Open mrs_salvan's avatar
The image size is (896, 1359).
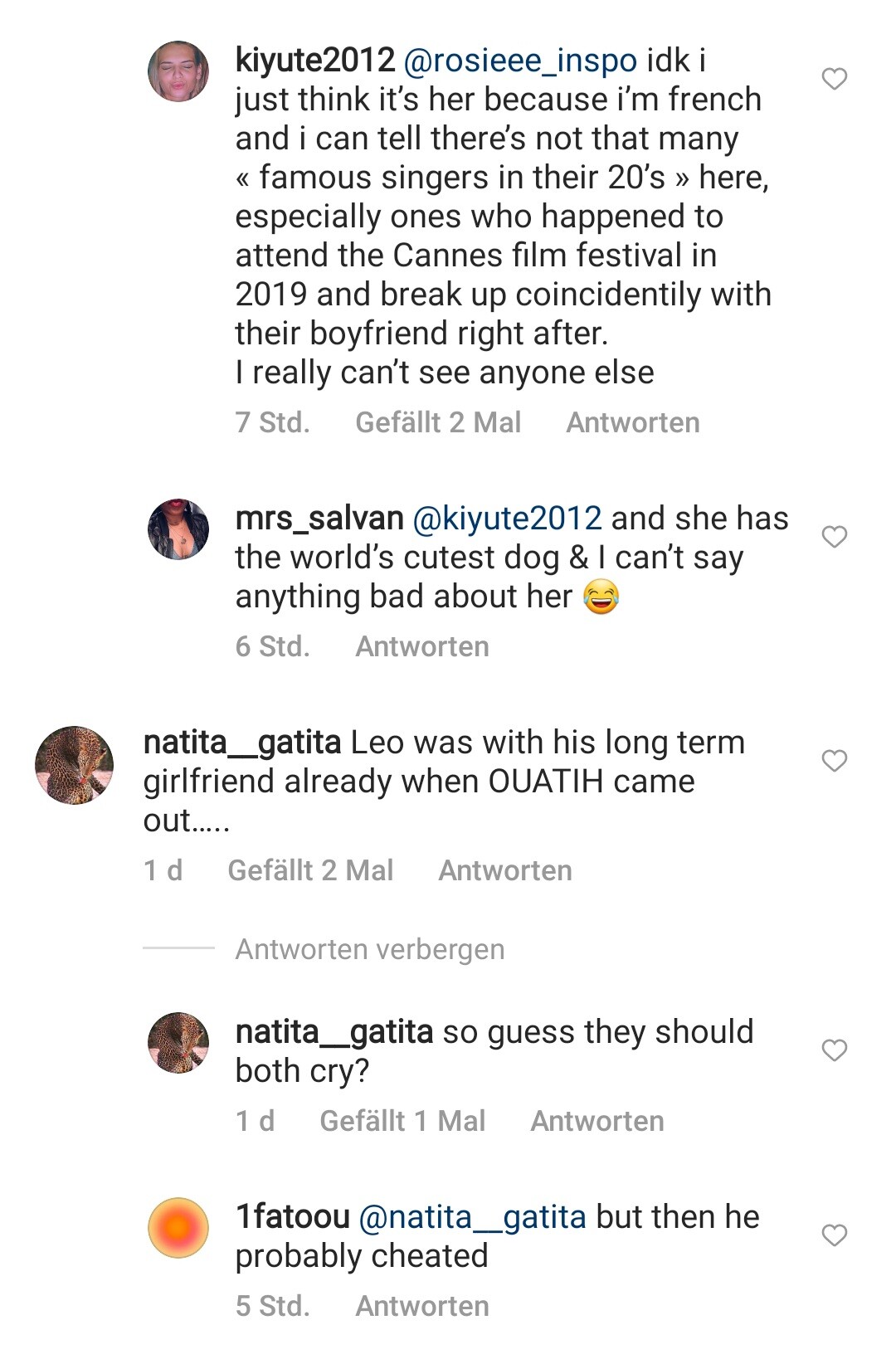coord(178,529)
